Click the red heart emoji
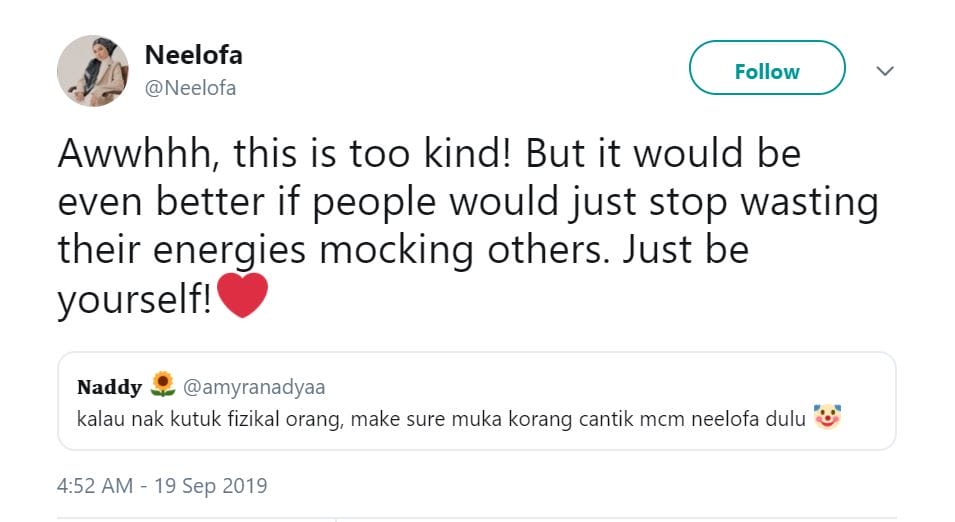955x522 pixels. pyautogui.click(x=243, y=297)
